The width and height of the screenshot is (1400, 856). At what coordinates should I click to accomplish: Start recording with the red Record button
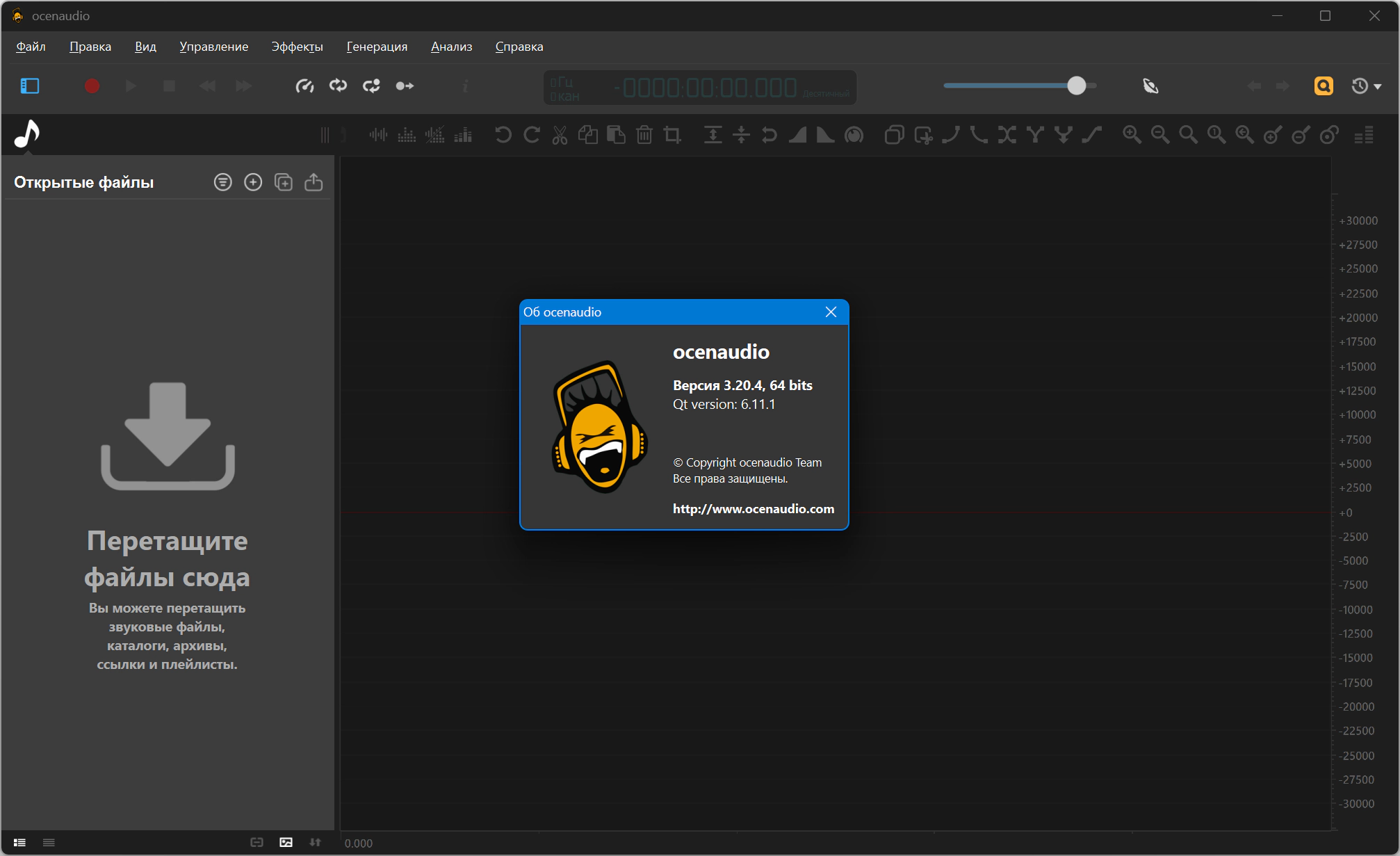(x=92, y=86)
